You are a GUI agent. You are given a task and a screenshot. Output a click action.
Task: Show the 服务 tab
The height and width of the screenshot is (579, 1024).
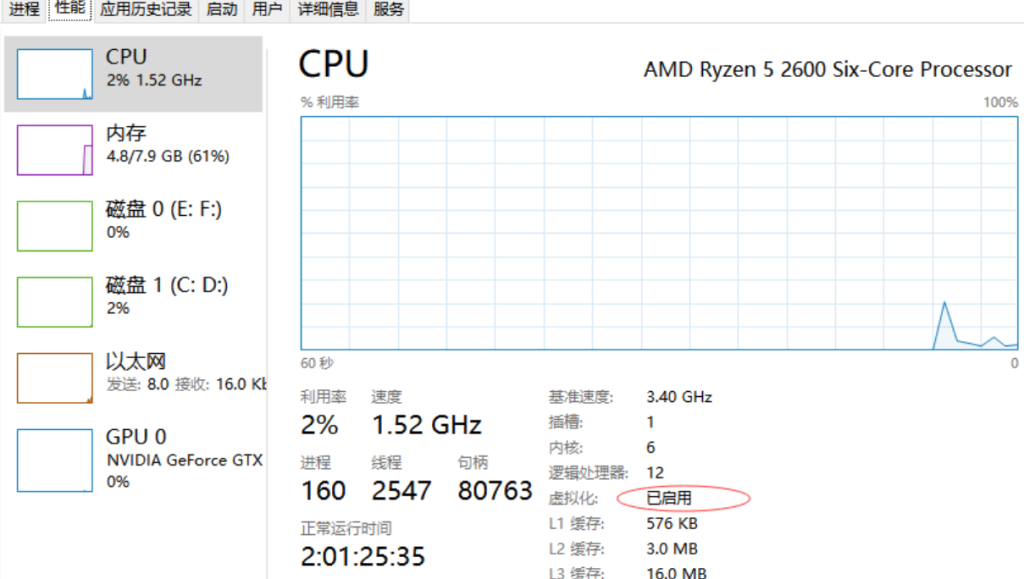click(389, 10)
